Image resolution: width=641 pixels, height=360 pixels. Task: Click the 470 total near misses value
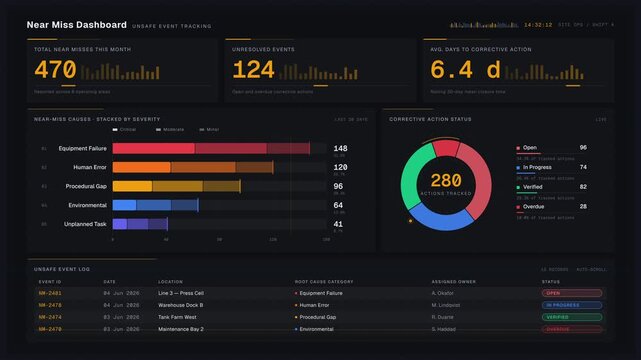point(55,69)
